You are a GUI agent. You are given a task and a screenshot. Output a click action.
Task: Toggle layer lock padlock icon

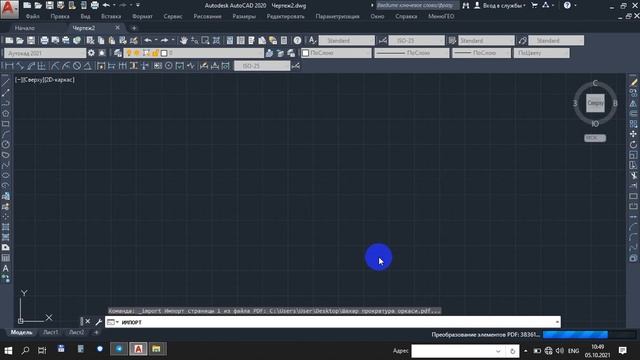tap(155, 53)
